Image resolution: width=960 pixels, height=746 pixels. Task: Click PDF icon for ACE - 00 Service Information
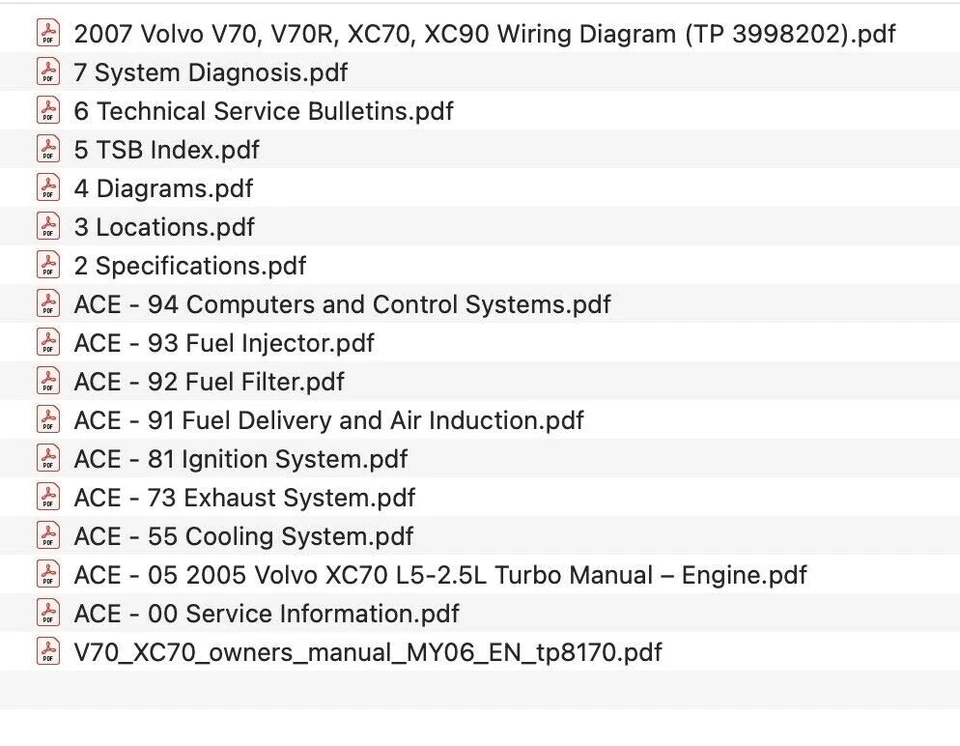pyautogui.click(x=48, y=614)
